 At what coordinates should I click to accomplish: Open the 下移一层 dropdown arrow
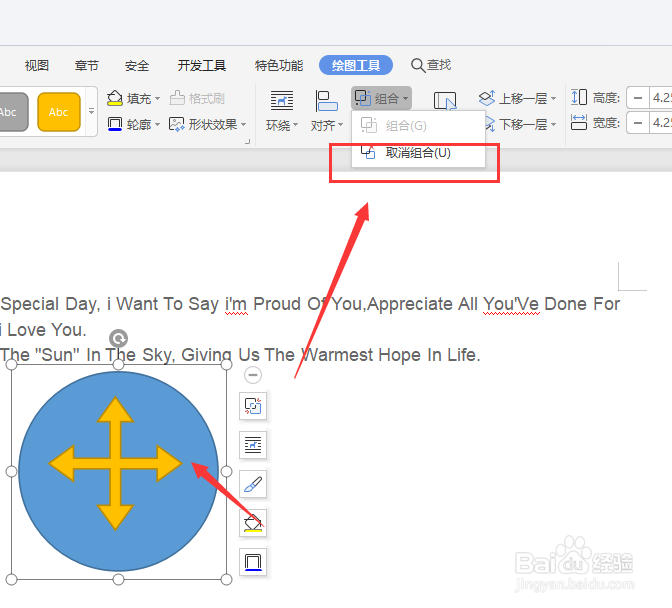(553, 125)
